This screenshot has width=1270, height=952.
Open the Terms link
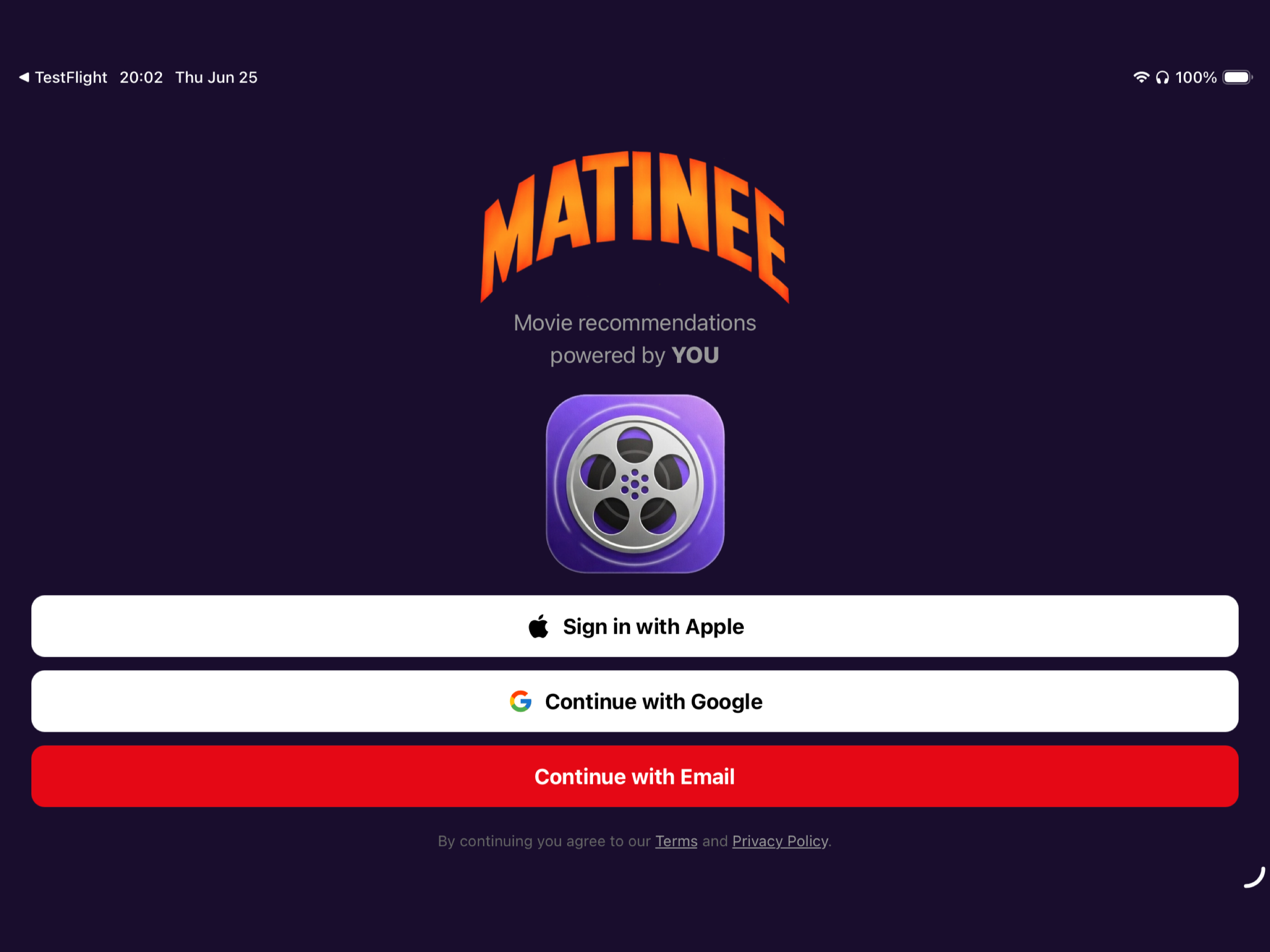point(677,841)
